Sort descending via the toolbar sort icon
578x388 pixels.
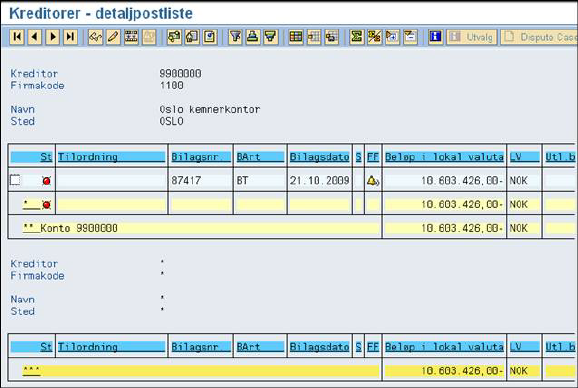point(270,36)
